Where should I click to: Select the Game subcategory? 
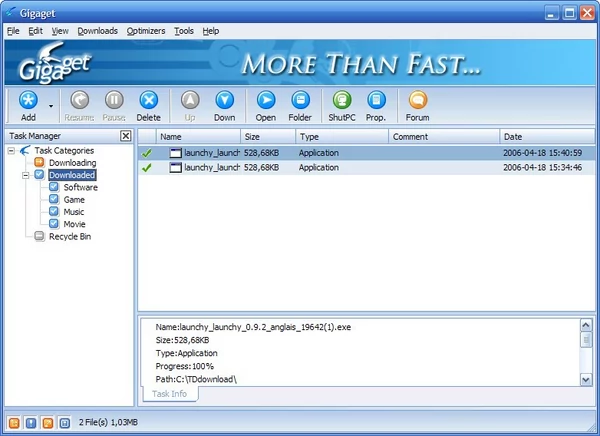pos(74,199)
